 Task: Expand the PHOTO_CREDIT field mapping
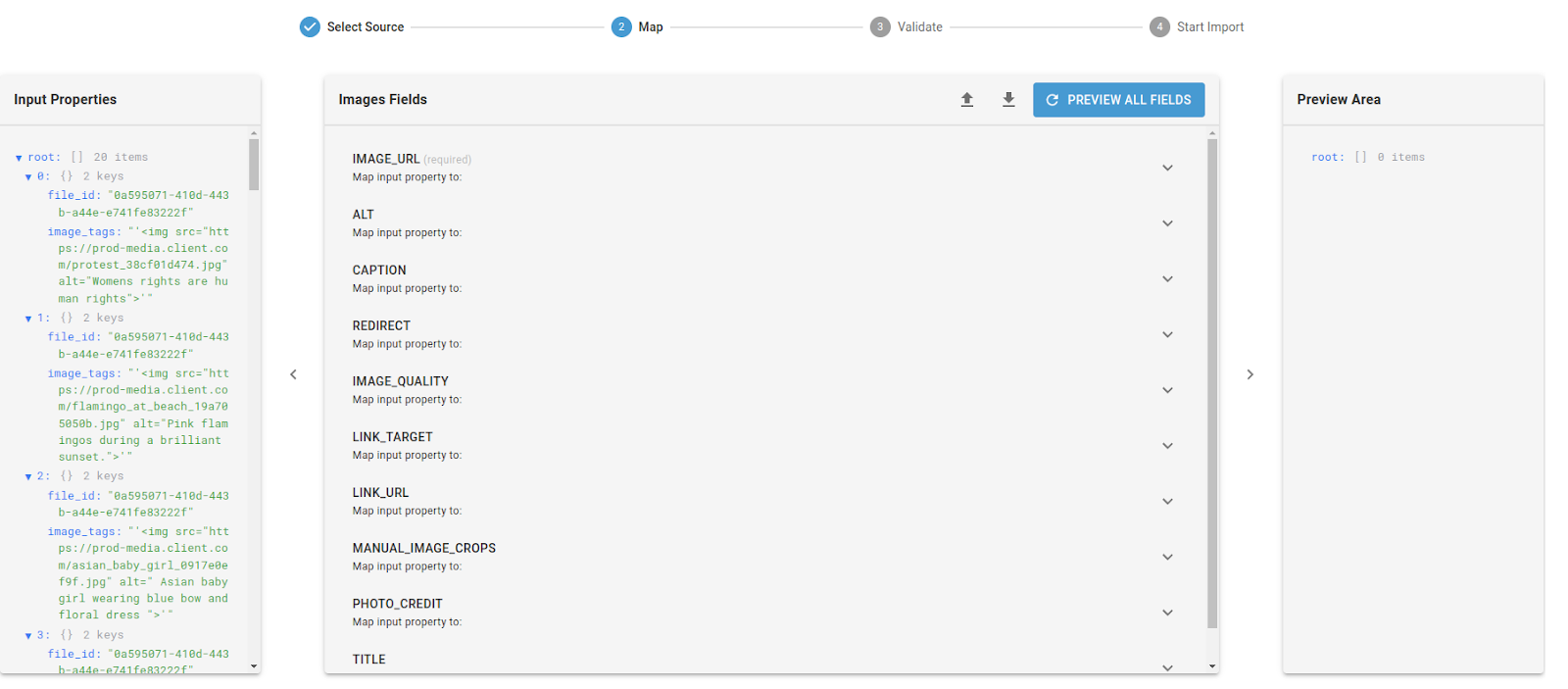(x=1167, y=613)
